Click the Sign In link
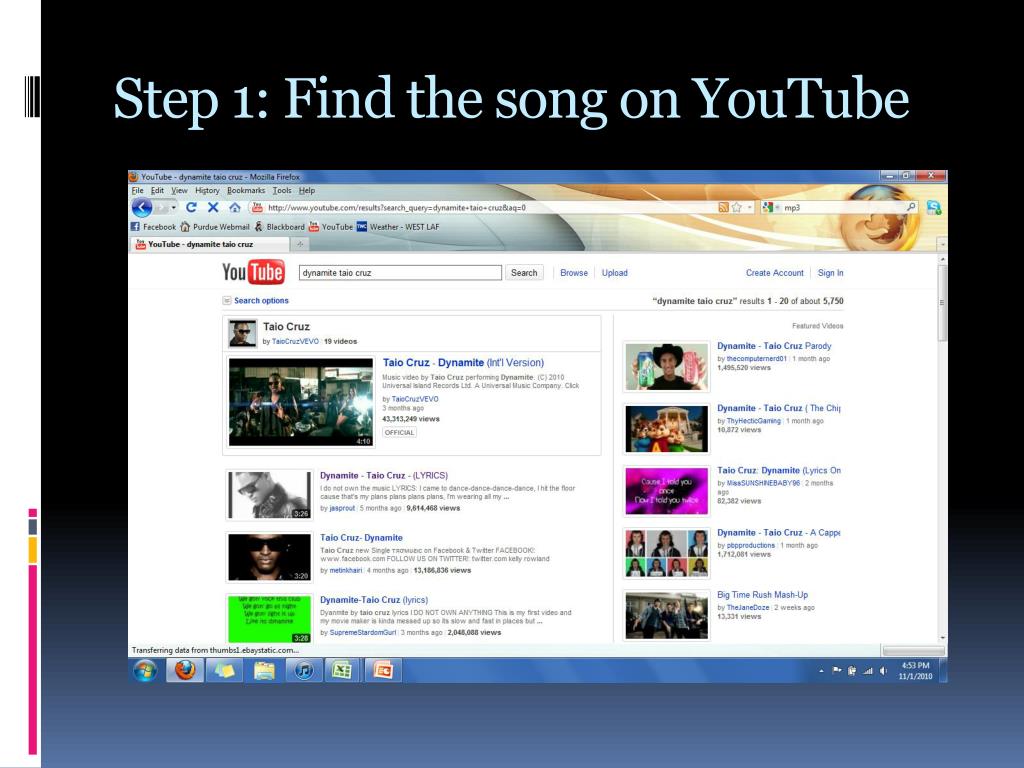 point(830,273)
